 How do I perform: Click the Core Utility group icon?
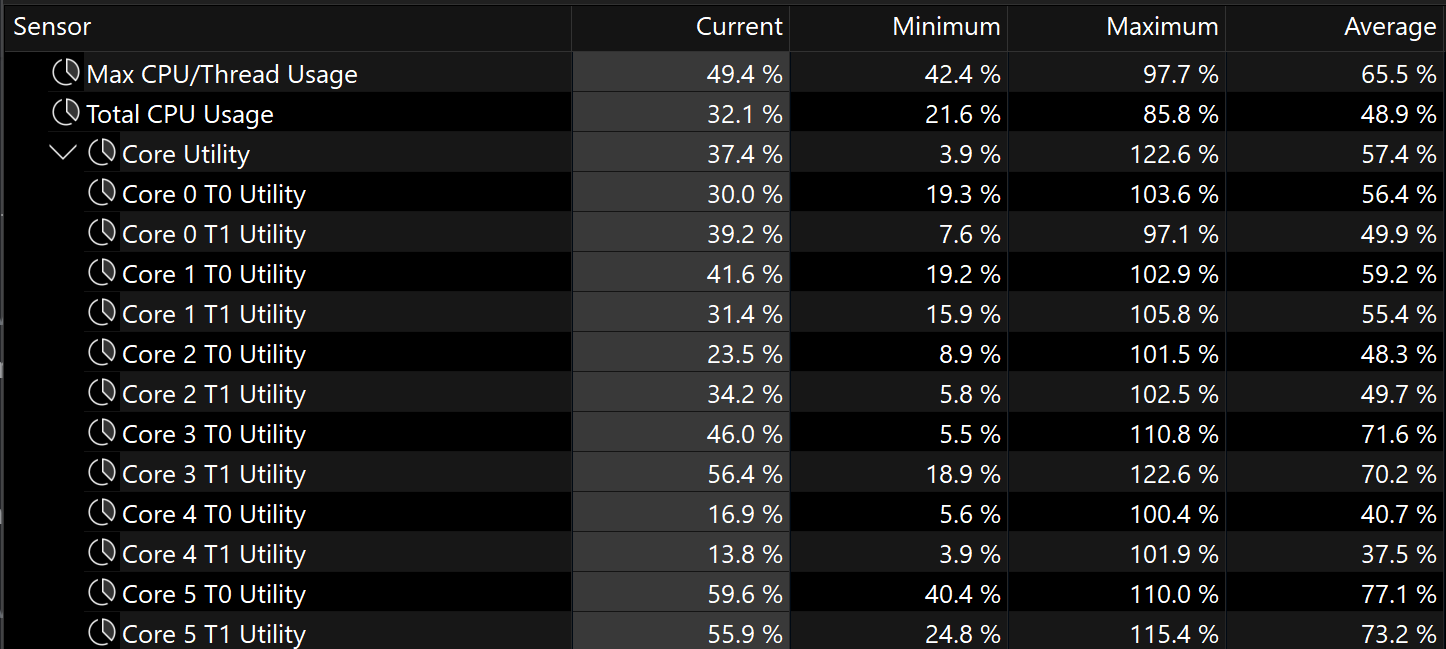click(x=102, y=153)
